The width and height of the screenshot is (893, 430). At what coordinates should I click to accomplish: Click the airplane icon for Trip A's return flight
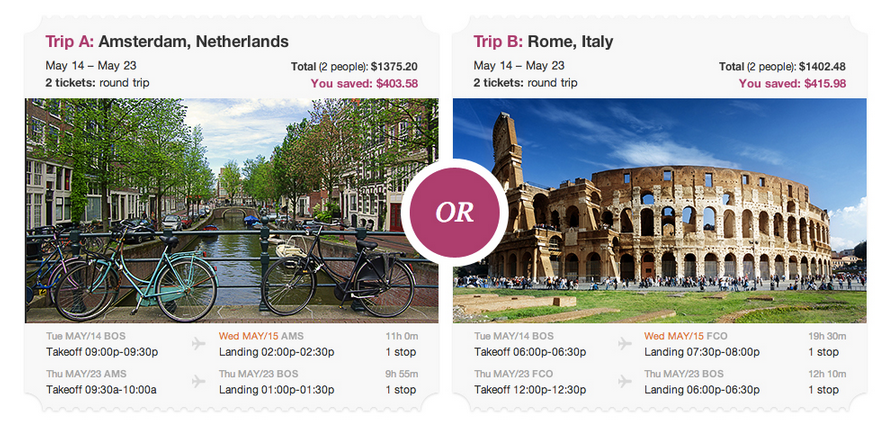click(x=199, y=381)
